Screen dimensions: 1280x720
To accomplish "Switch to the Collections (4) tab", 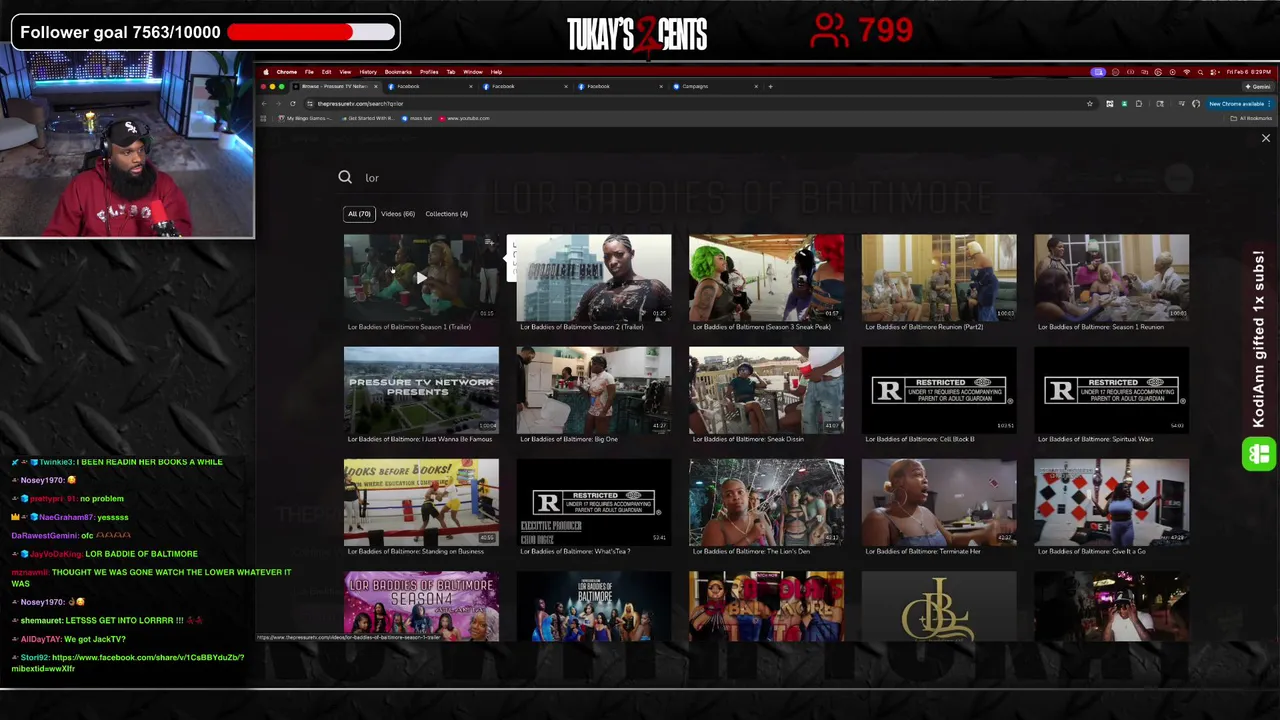I will click(446, 213).
